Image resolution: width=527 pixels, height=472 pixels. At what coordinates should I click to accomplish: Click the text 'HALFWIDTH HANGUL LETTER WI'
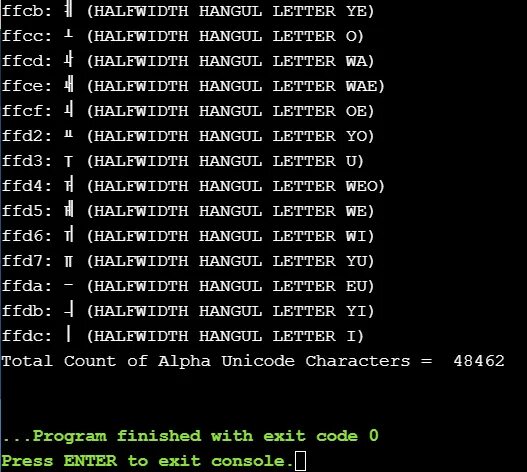pos(231,236)
